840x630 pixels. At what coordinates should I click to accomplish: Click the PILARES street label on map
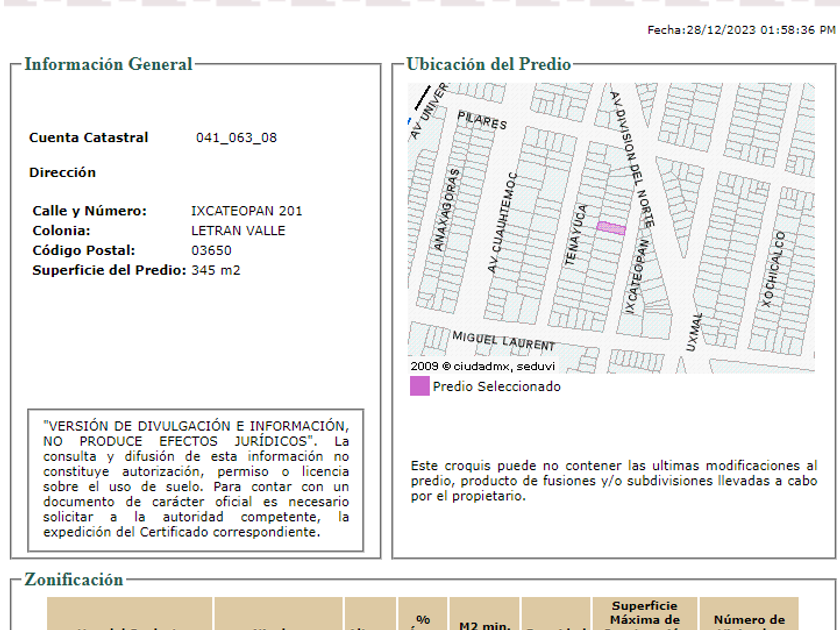tap(482, 121)
